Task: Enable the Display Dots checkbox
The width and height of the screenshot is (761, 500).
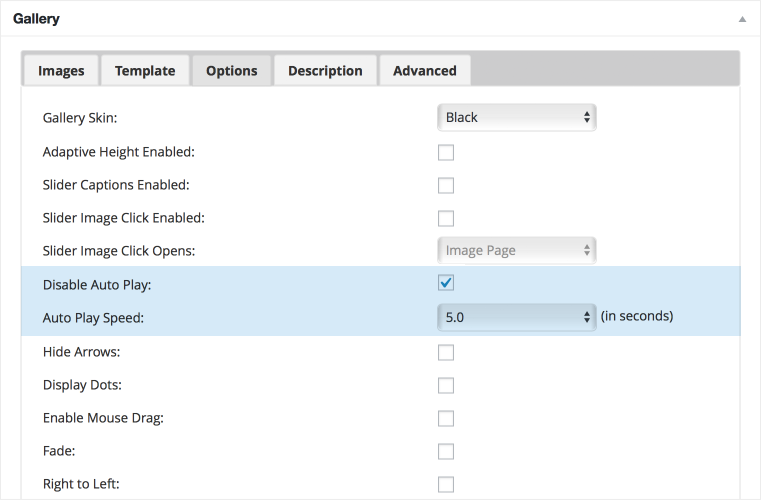Action: pos(446,385)
